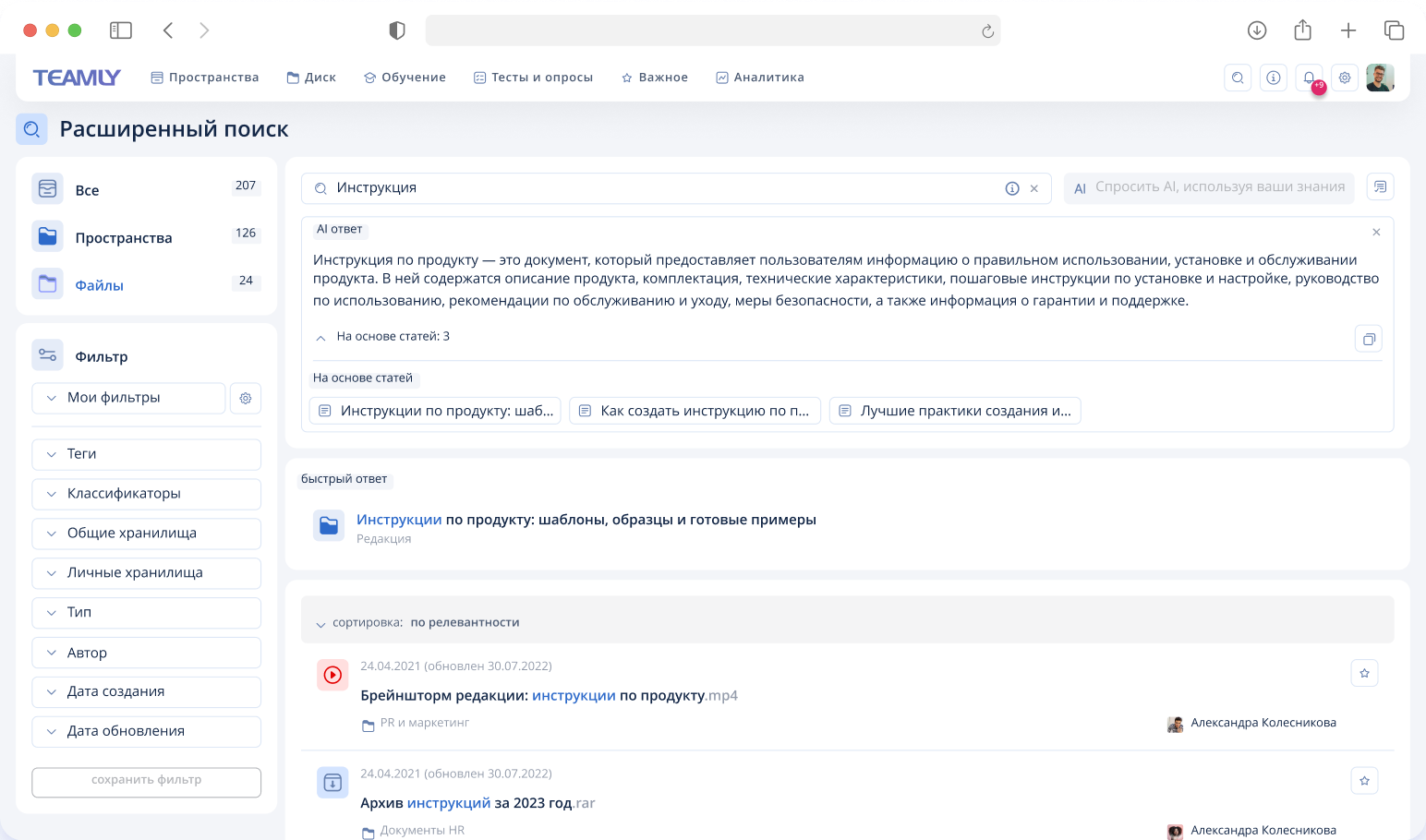Open the Инструкции link in быстрый ответ
This screenshot has width=1426, height=840.
pyautogui.click(x=399, y=519)
